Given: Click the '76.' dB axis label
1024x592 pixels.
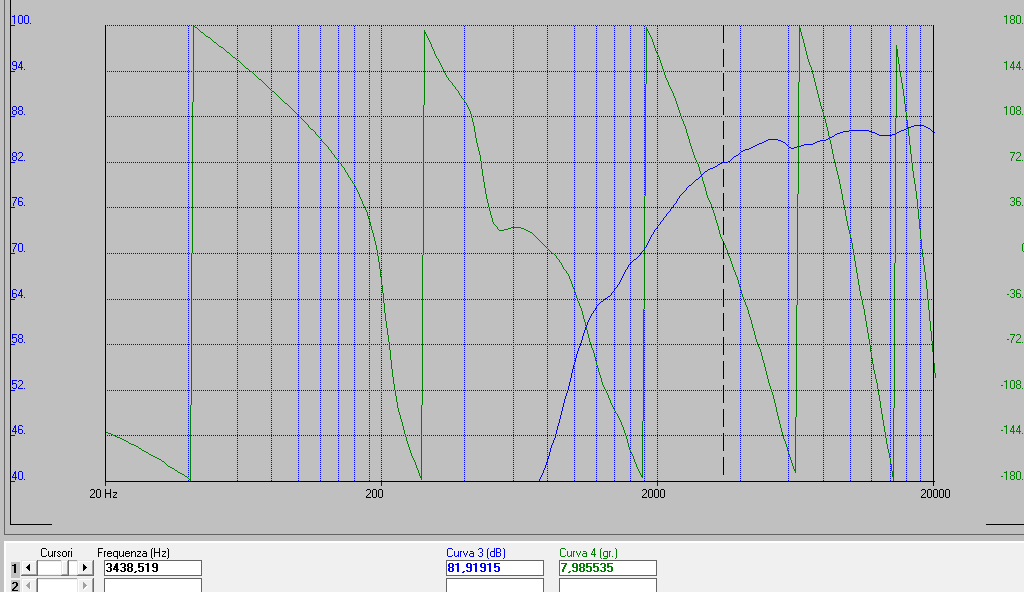Looking at the screenshot, I should click(x=18, y=202).
